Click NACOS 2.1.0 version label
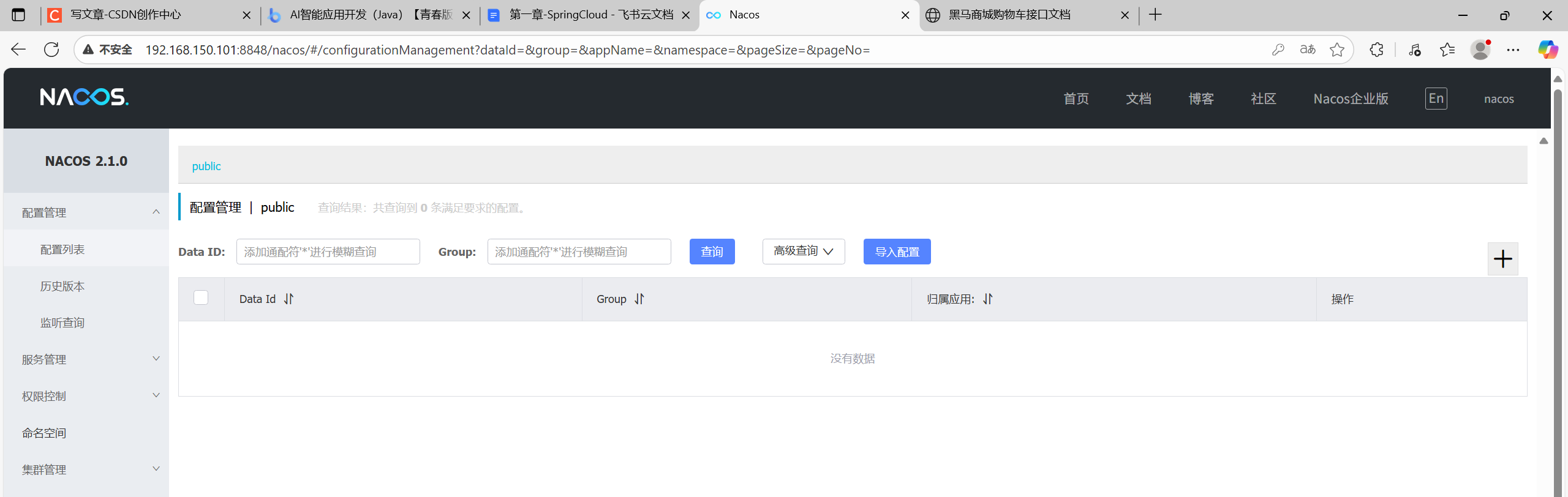 (86, 161)
